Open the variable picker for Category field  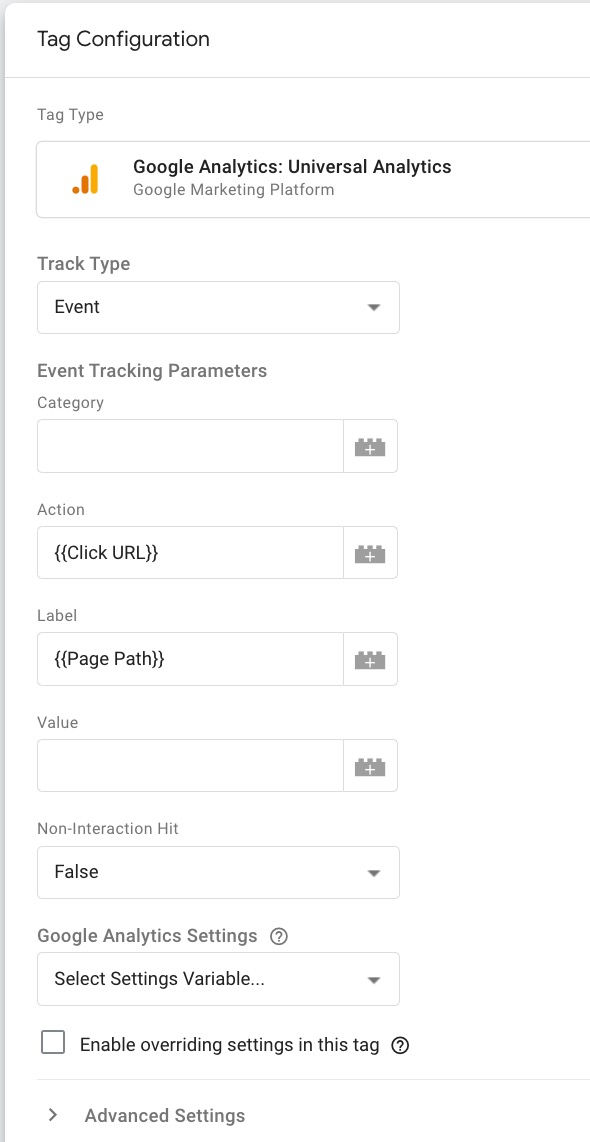370,446
